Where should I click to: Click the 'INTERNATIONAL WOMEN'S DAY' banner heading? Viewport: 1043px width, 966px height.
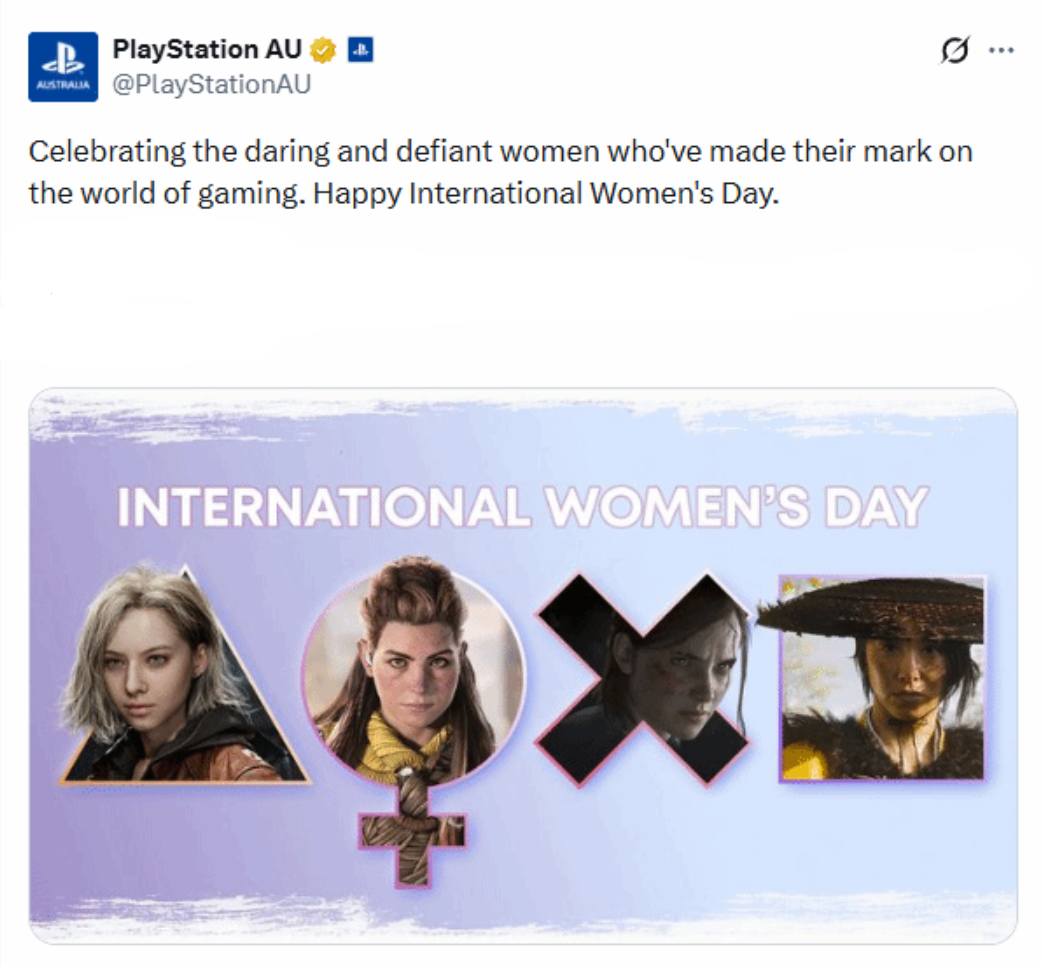pyautogui.click(x=522, y=507)
